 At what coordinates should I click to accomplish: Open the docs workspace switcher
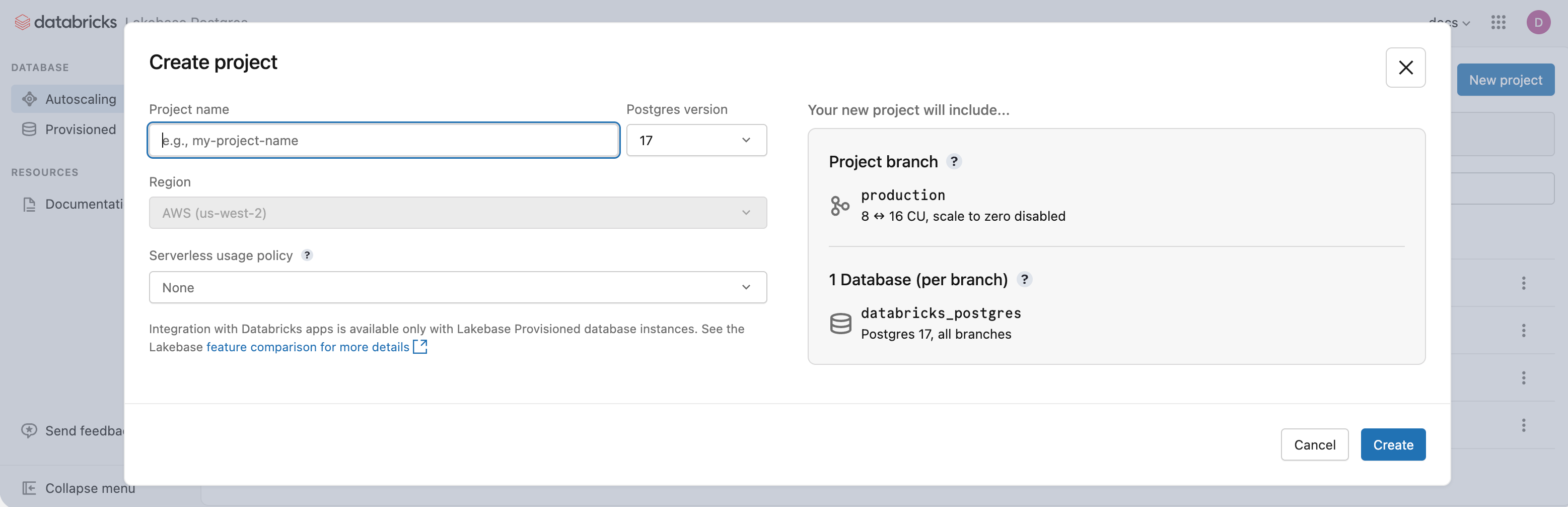pyautogui.click(x=1449, y=23)
